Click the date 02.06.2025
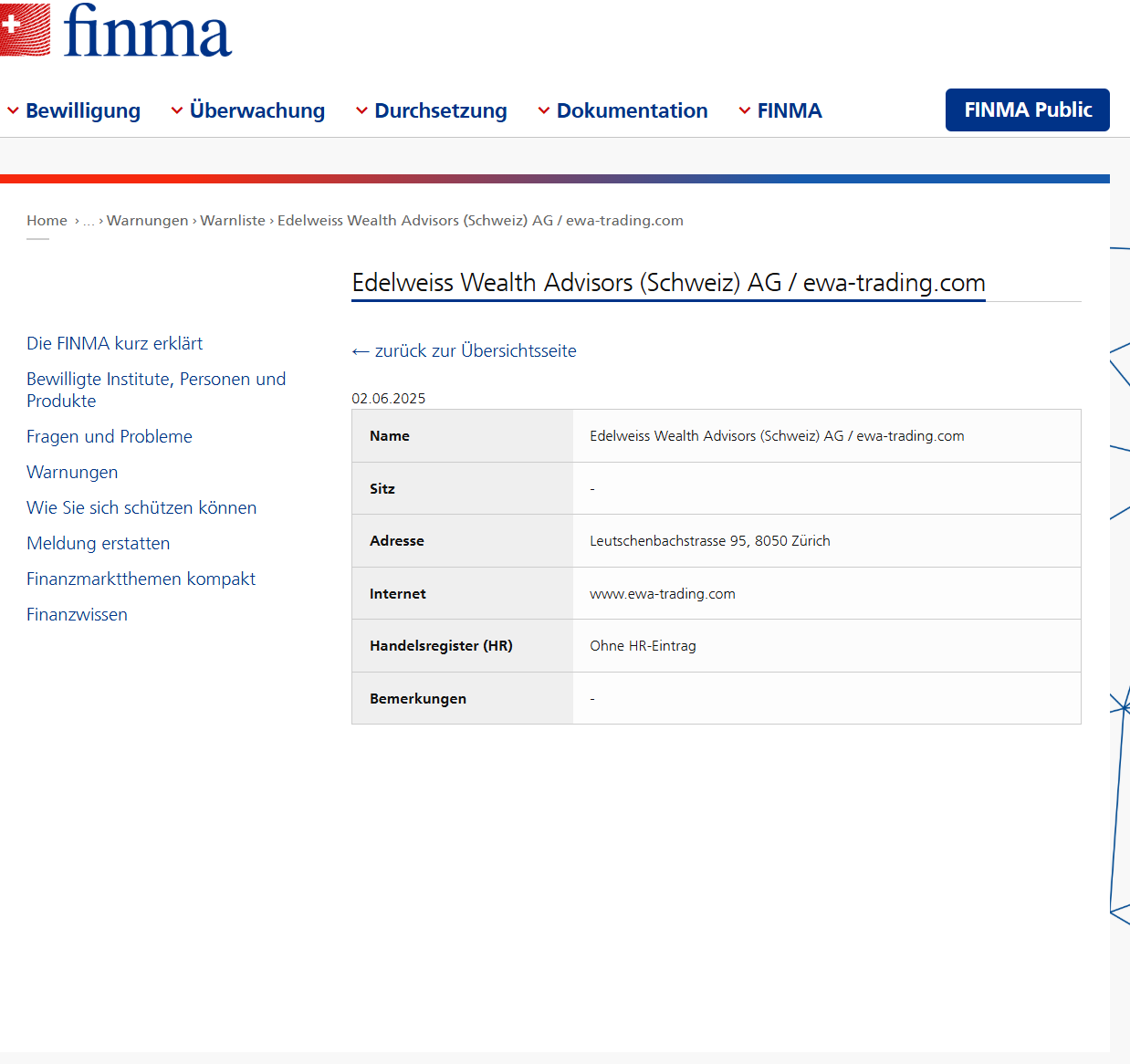Image resolution: width=1130 pixels, height=1064 pixels. click(389, 399)
